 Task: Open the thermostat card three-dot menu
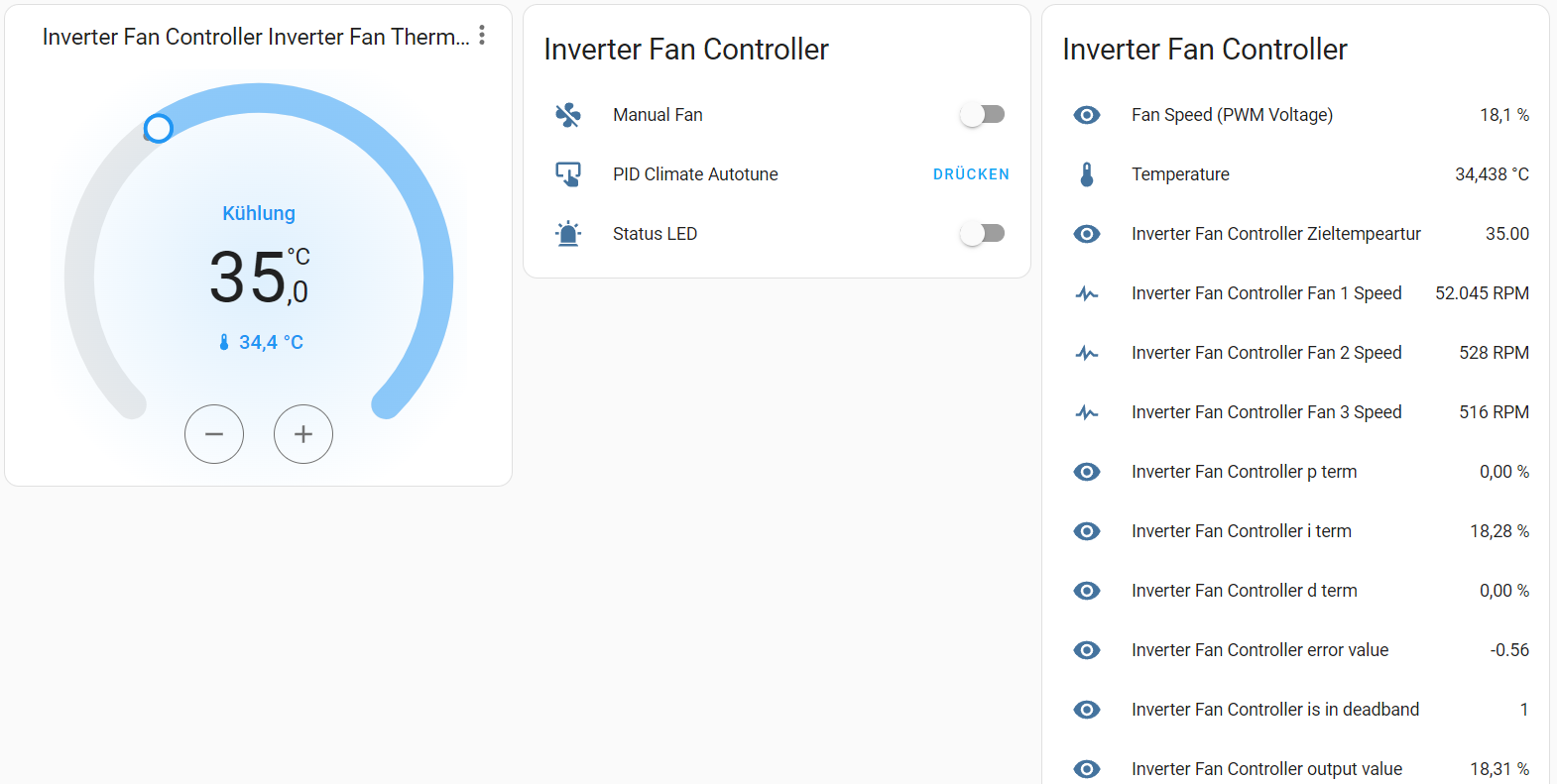tap(482, 36)
